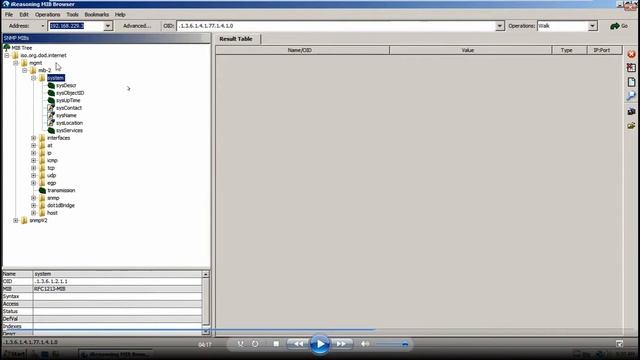Select the sysServices leaf node
The width and height of the screenshot is (640, 360).
pyautogui.click(x=69, y=131)
